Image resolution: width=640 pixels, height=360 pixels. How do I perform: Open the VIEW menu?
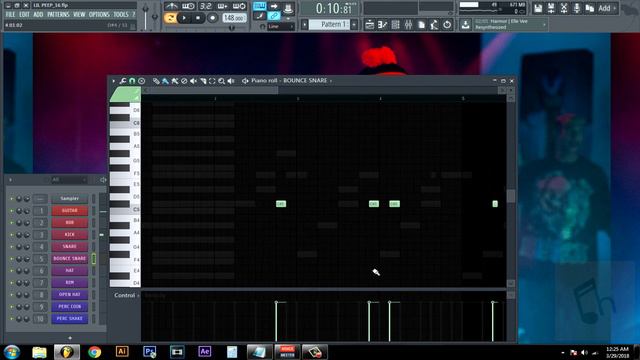(79, 15)
